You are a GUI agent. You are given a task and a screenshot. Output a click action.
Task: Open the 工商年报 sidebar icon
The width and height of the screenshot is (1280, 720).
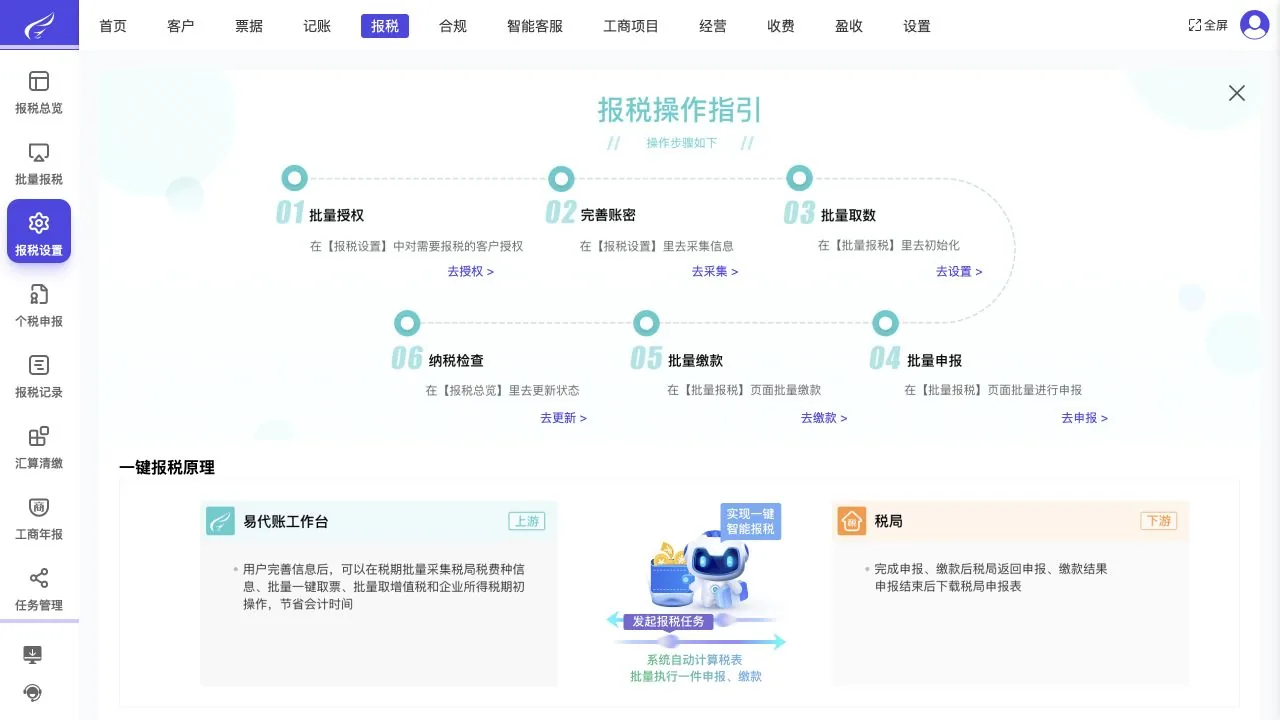click(x=39, y=507)
